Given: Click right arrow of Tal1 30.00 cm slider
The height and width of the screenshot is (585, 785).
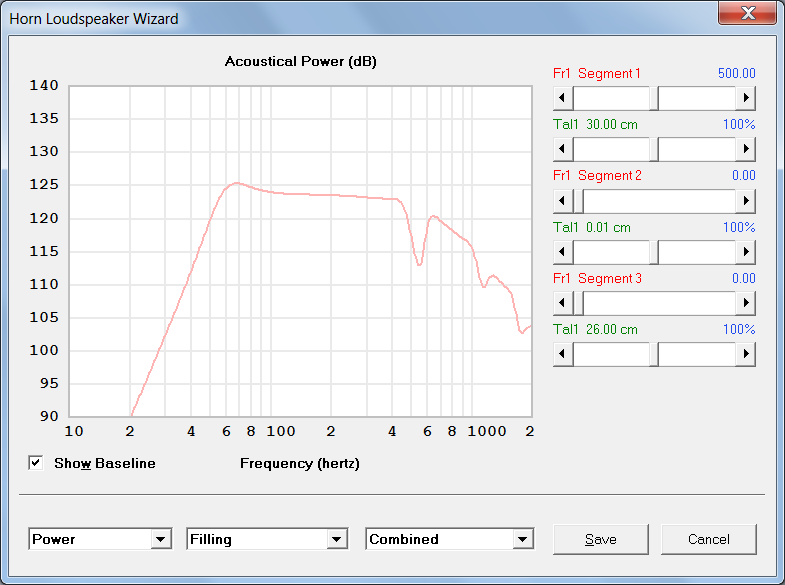Looking at the screenshot, I should (x=745, y=149).
